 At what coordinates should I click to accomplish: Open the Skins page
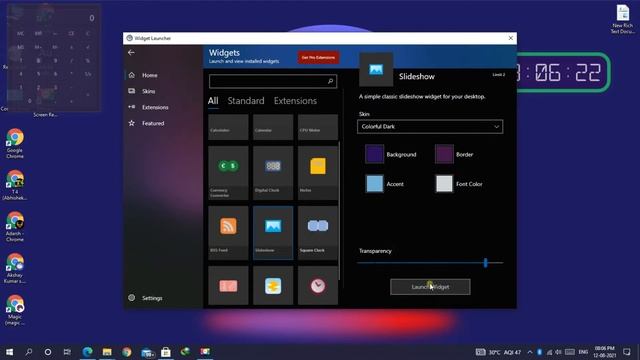tap(149, 91)
